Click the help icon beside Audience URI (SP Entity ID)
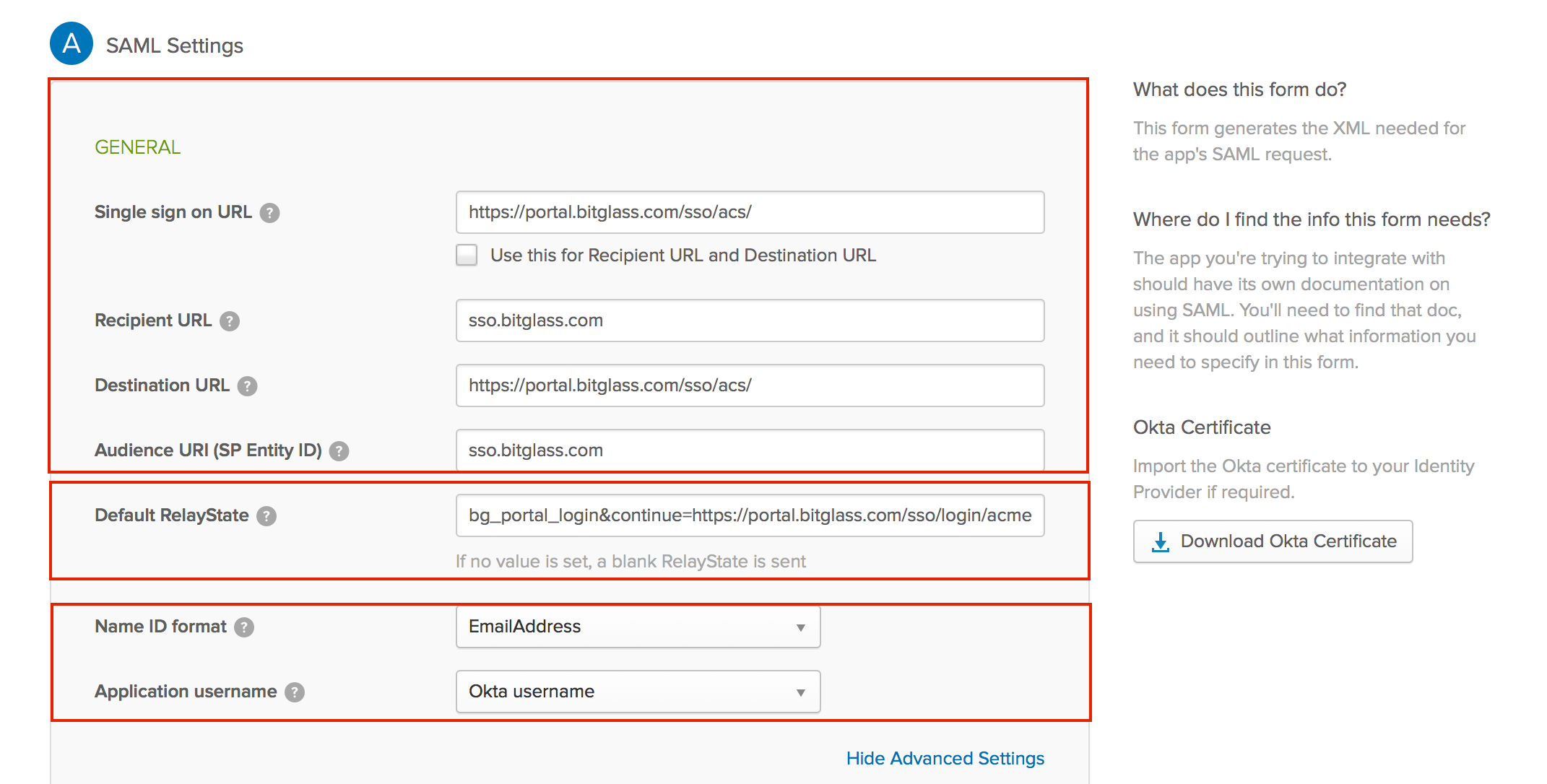Image resolution: width=1547 pixels, height=784 pixels. (339, 451)
